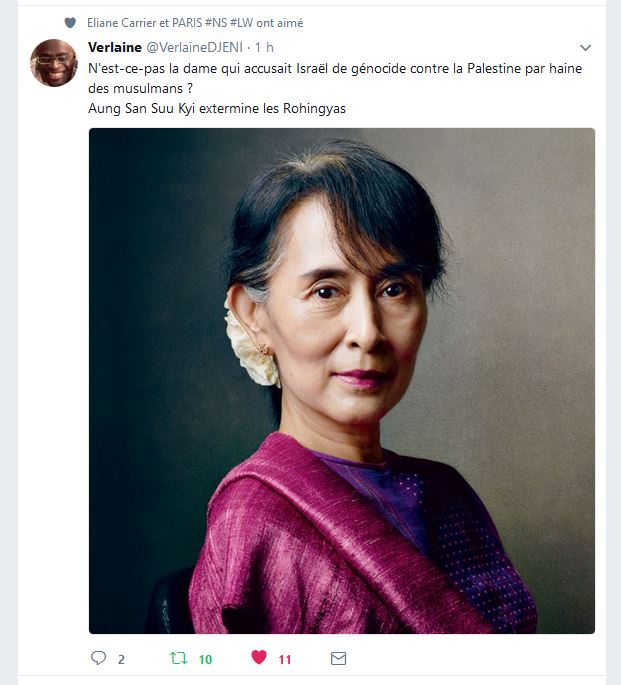Open the tweet options chevron menu
The height and width of the screenshot is (685, 621).
coord(585,48)
